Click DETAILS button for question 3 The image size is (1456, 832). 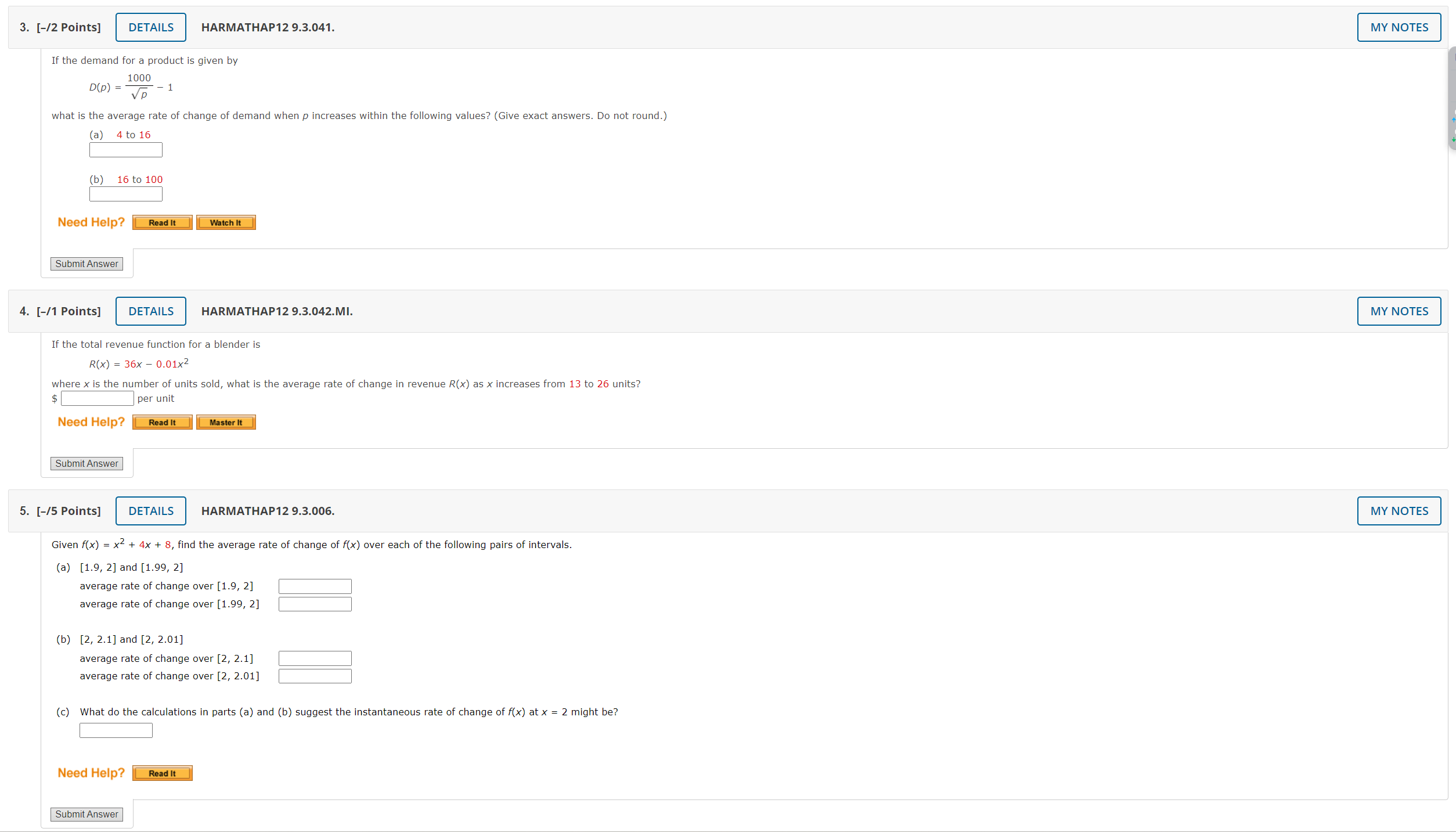pos(151,27)
